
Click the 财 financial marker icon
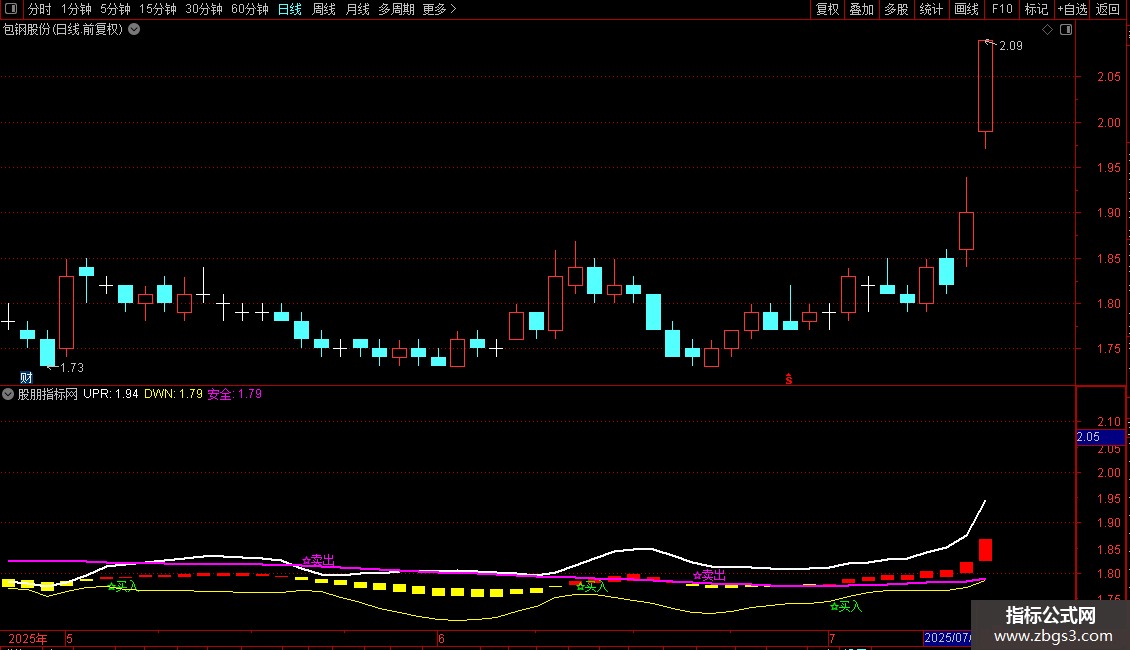(x=26, y=378)
